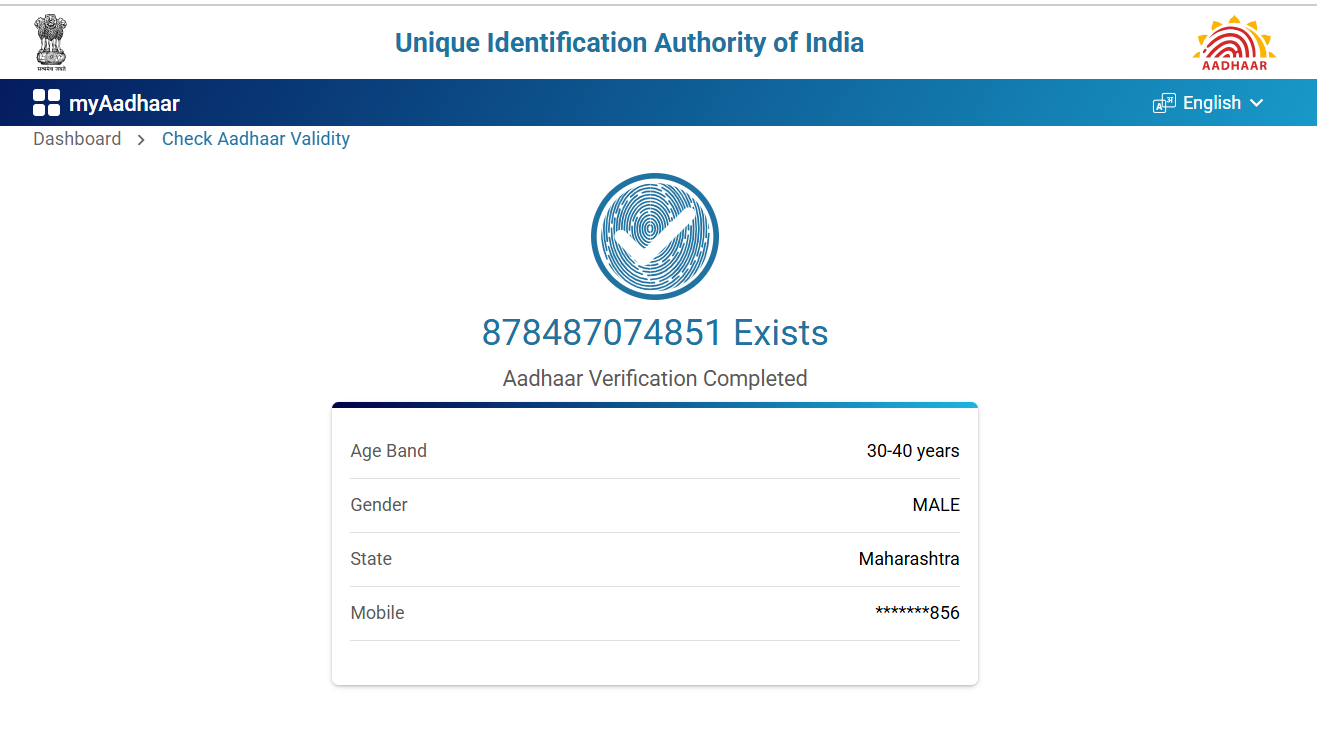Click the fingerprint checkmark verification icon

pyautogui.click(x=655, y=237)
